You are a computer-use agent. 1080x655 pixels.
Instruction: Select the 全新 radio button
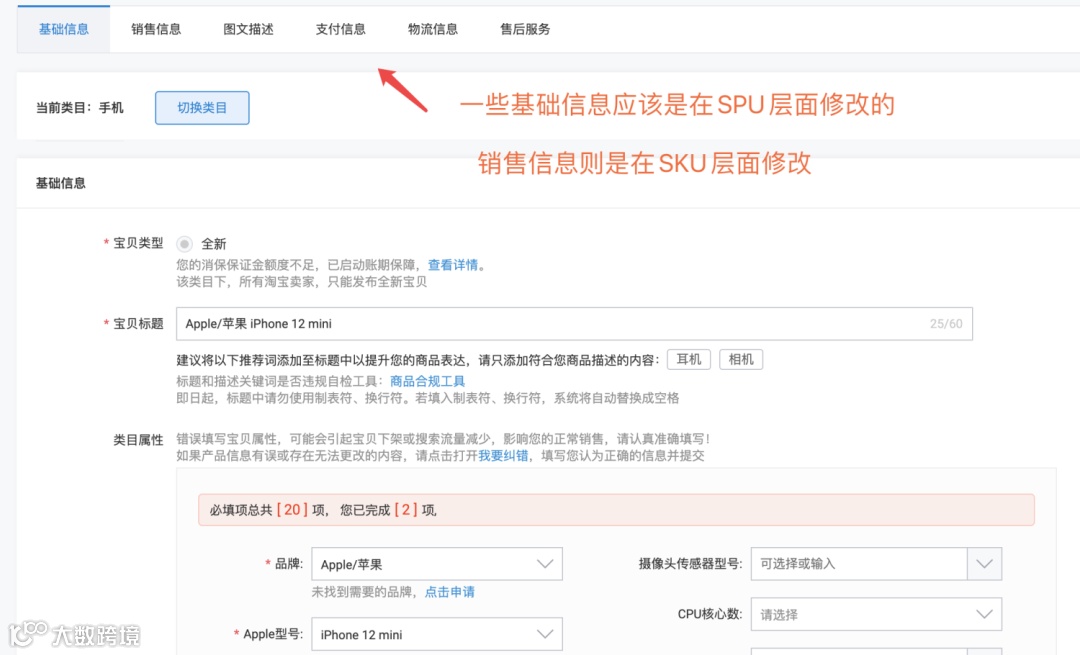(185, 244)
